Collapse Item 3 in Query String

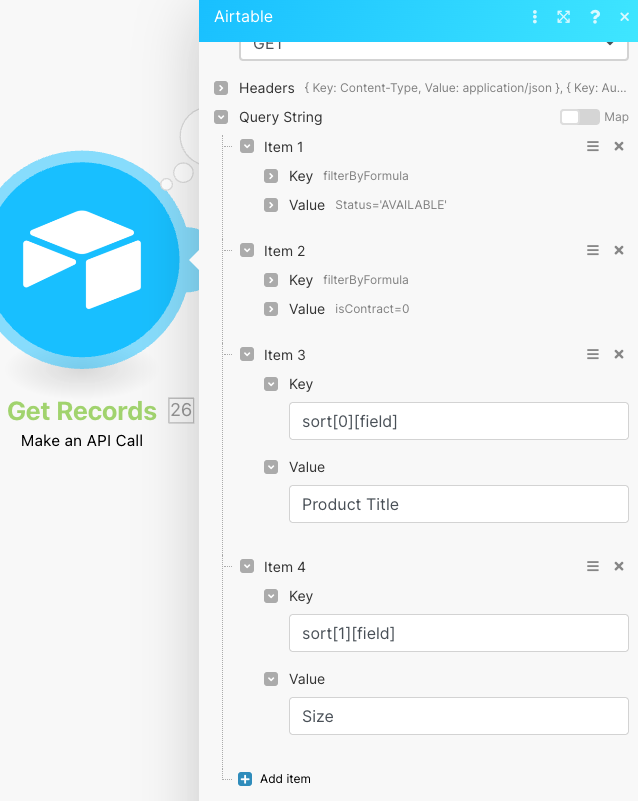pyautogui.click(x=247, y=354)
